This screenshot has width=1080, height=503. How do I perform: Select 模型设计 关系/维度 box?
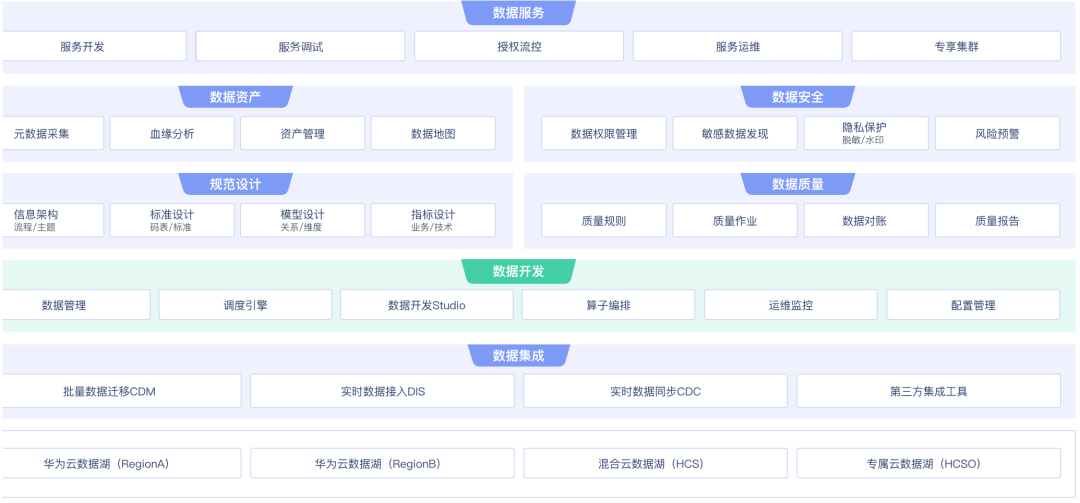coord(302,221)
